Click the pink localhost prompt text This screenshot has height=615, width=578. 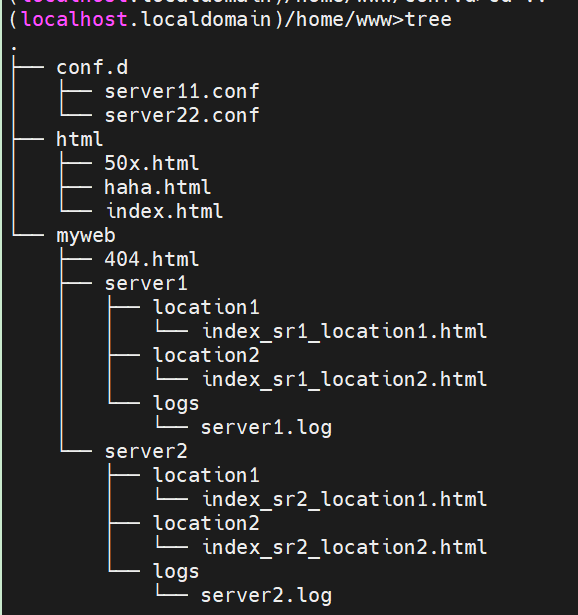coord(75,19)
